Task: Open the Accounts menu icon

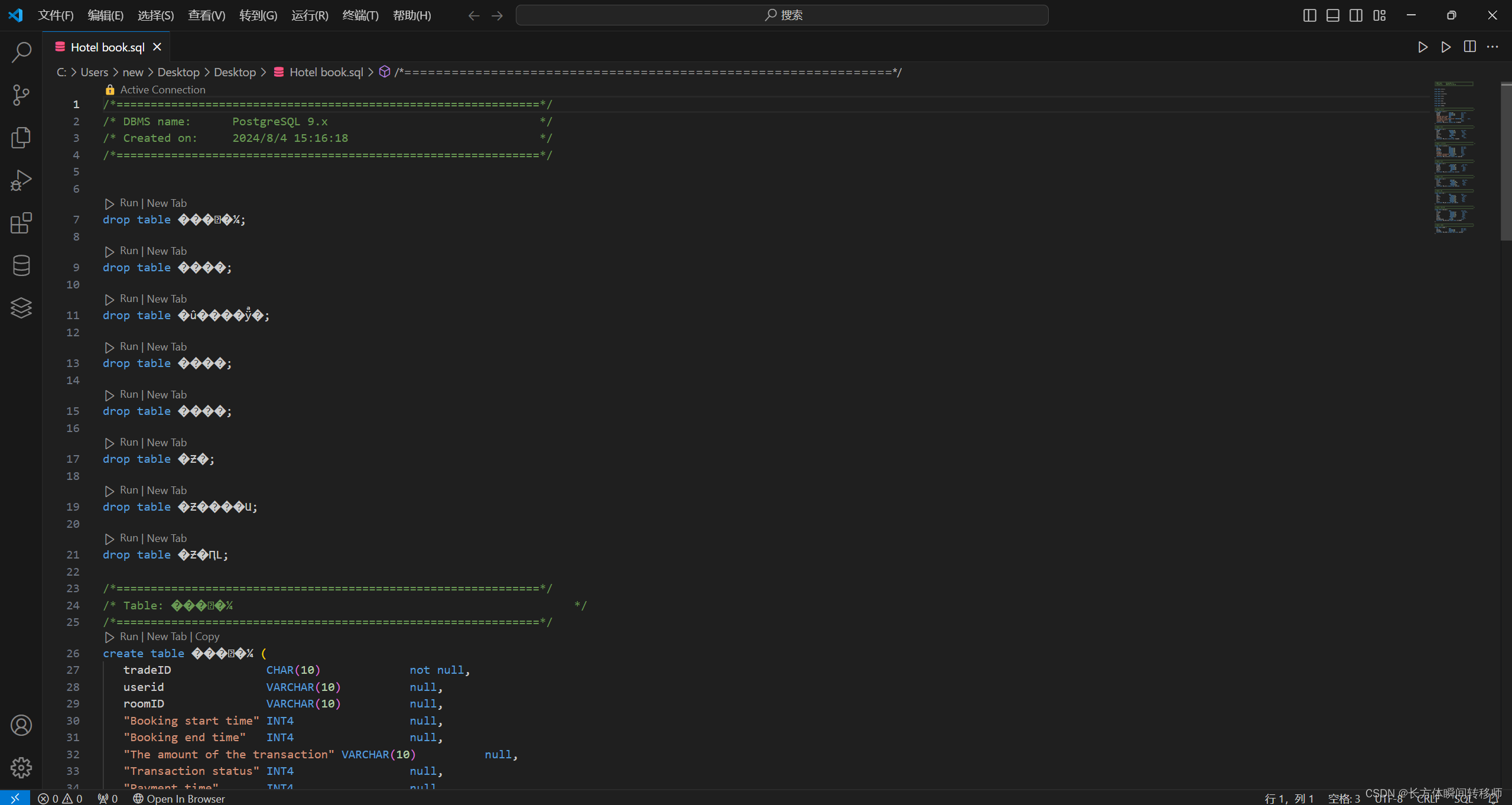Action: [x=21, y=725]
